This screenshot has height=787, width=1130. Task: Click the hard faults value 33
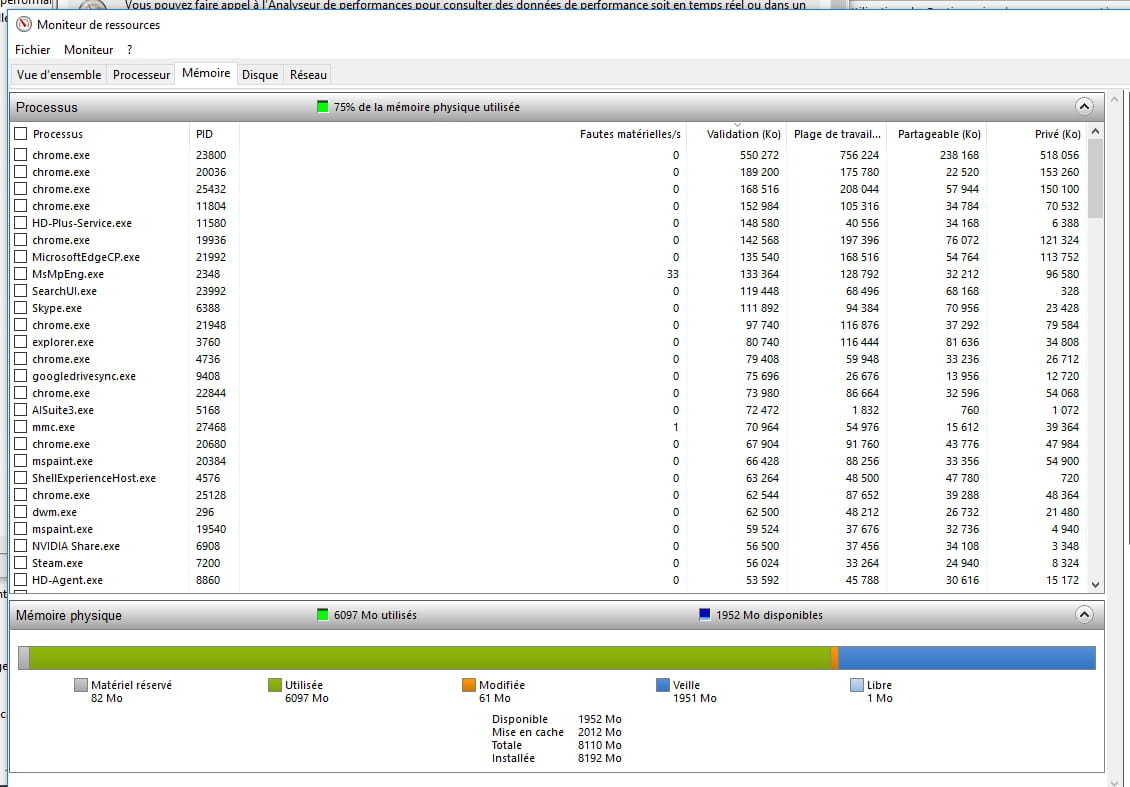point(672,274)
